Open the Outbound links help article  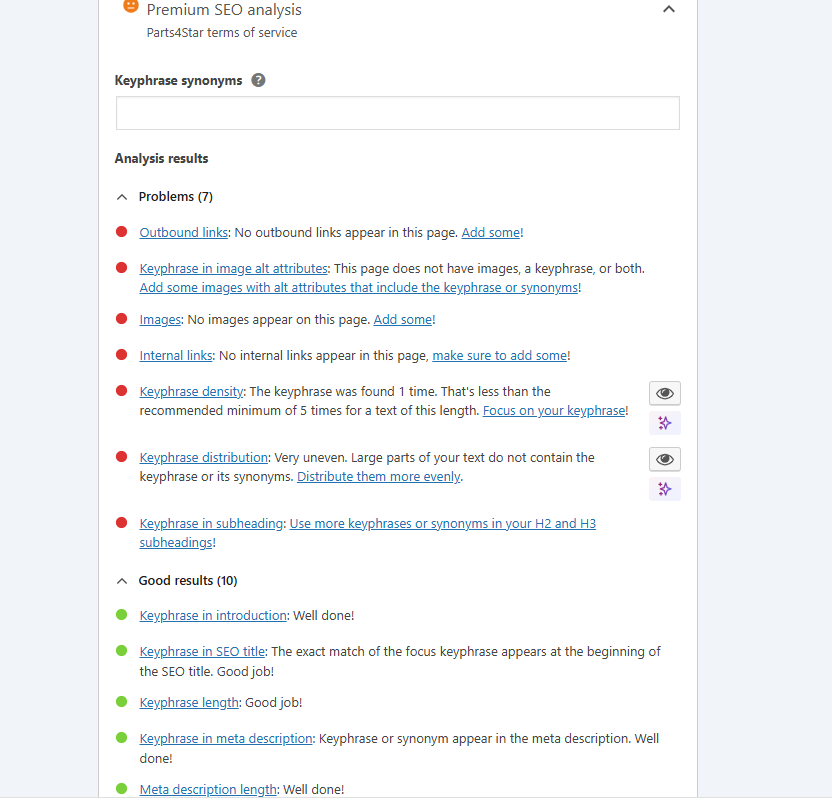coord(183,232)
